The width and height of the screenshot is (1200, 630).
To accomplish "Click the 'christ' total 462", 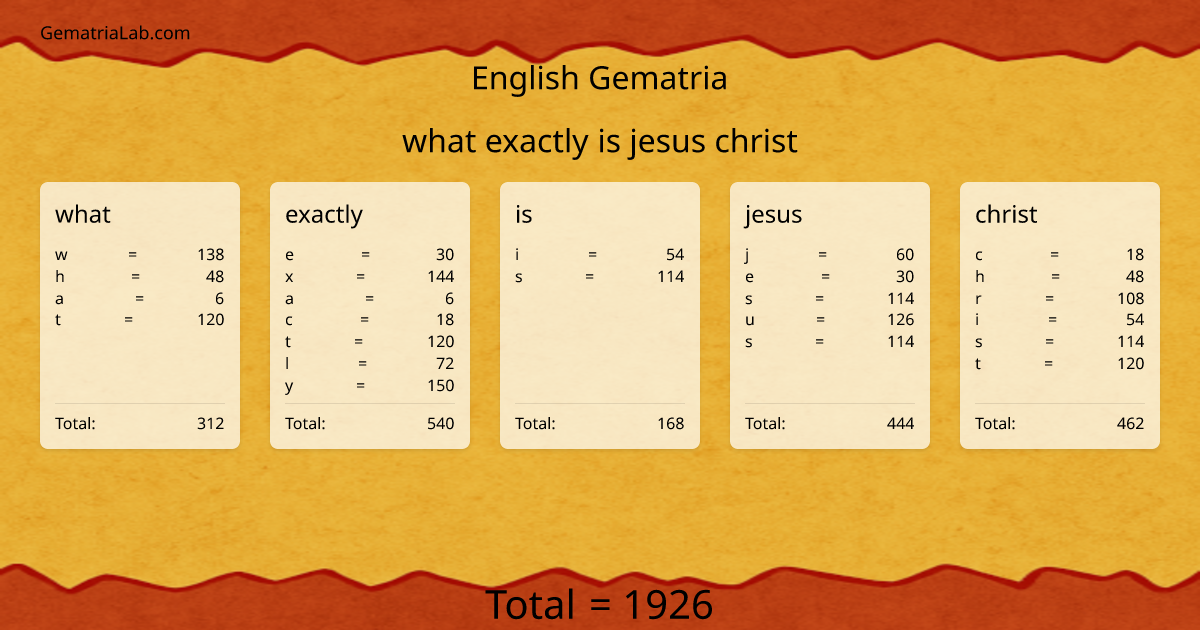I will tap(1131, 423).
